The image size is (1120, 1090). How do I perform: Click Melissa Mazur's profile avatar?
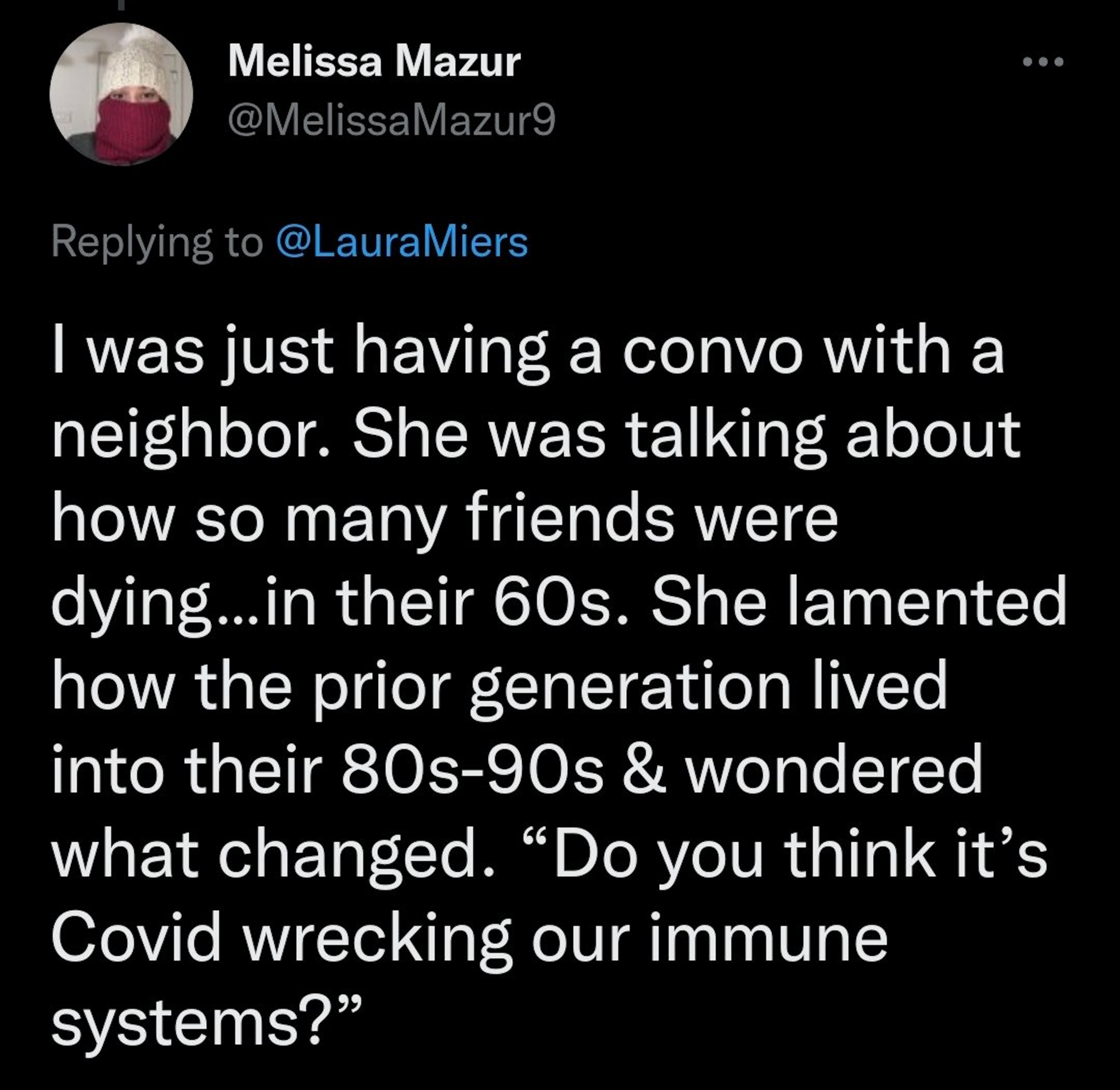pyautogui.click(x=121, y=95)
